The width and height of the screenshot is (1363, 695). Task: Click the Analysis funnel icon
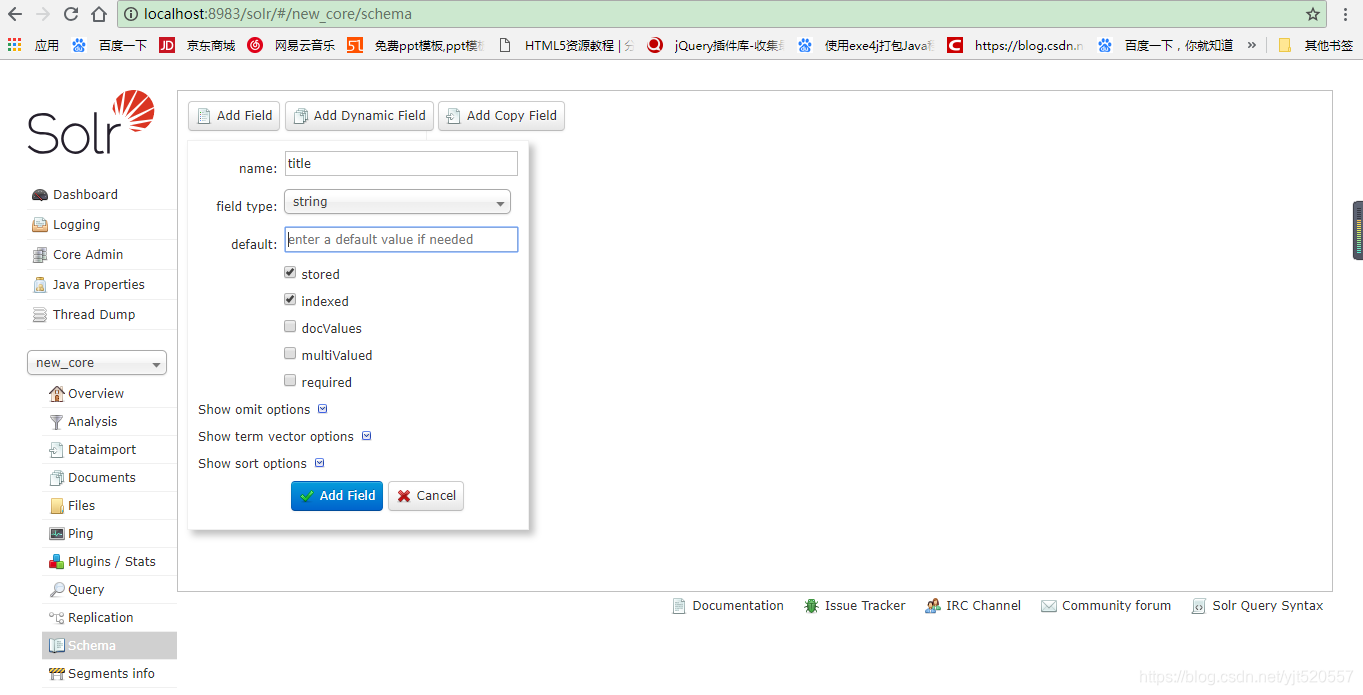(x=57, y=422)
